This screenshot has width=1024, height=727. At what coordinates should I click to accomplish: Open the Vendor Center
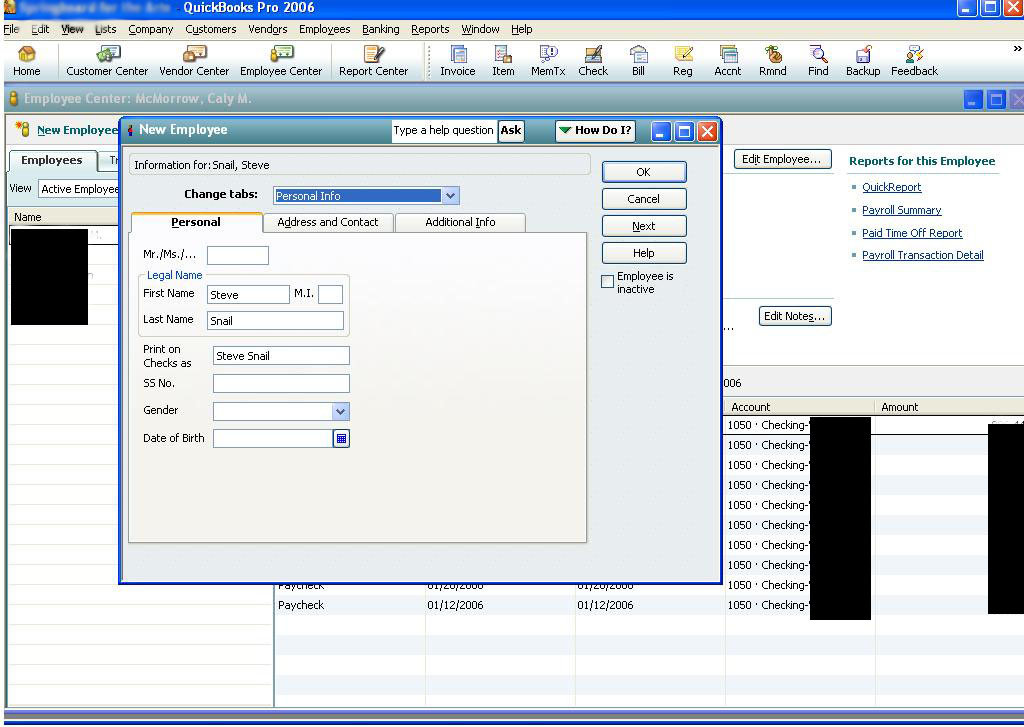tap(194, 61)
